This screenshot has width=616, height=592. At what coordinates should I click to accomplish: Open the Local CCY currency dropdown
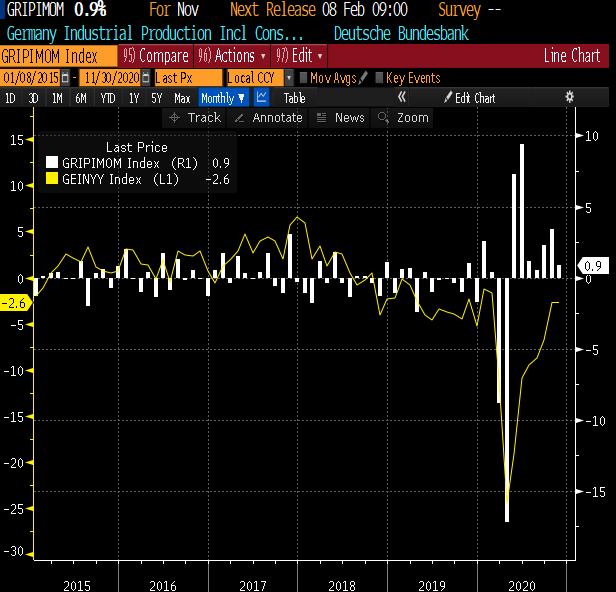pyautogui.click(x=289, y=77)
